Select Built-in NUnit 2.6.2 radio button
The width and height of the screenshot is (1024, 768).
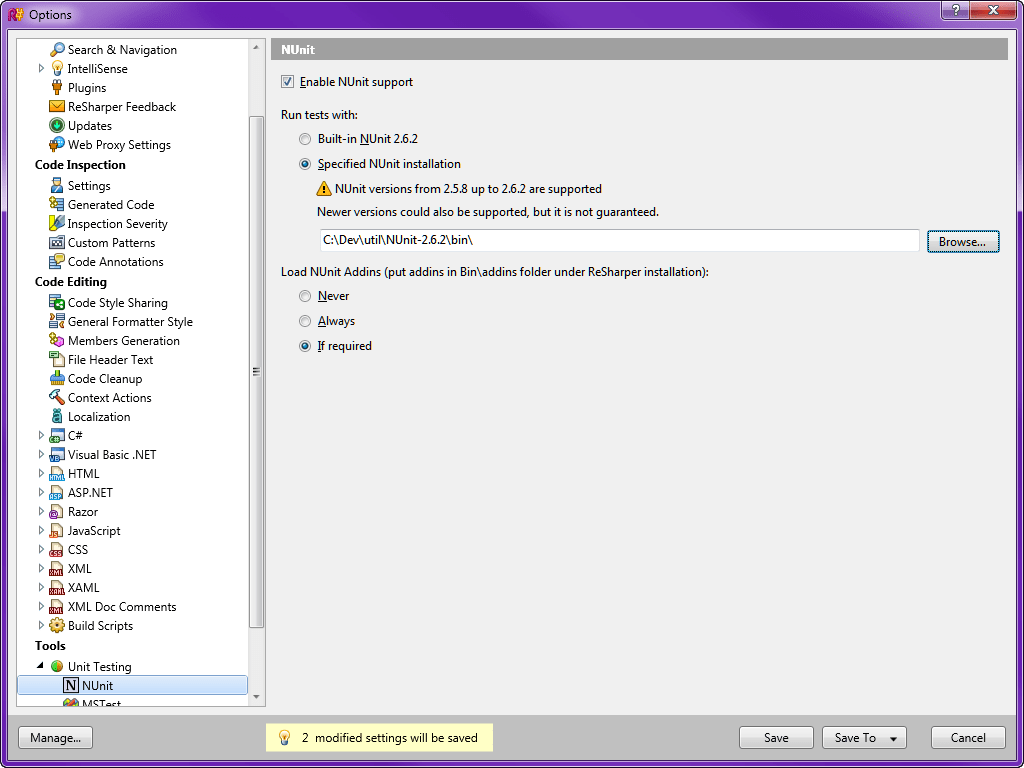click(x=305, y=138)
